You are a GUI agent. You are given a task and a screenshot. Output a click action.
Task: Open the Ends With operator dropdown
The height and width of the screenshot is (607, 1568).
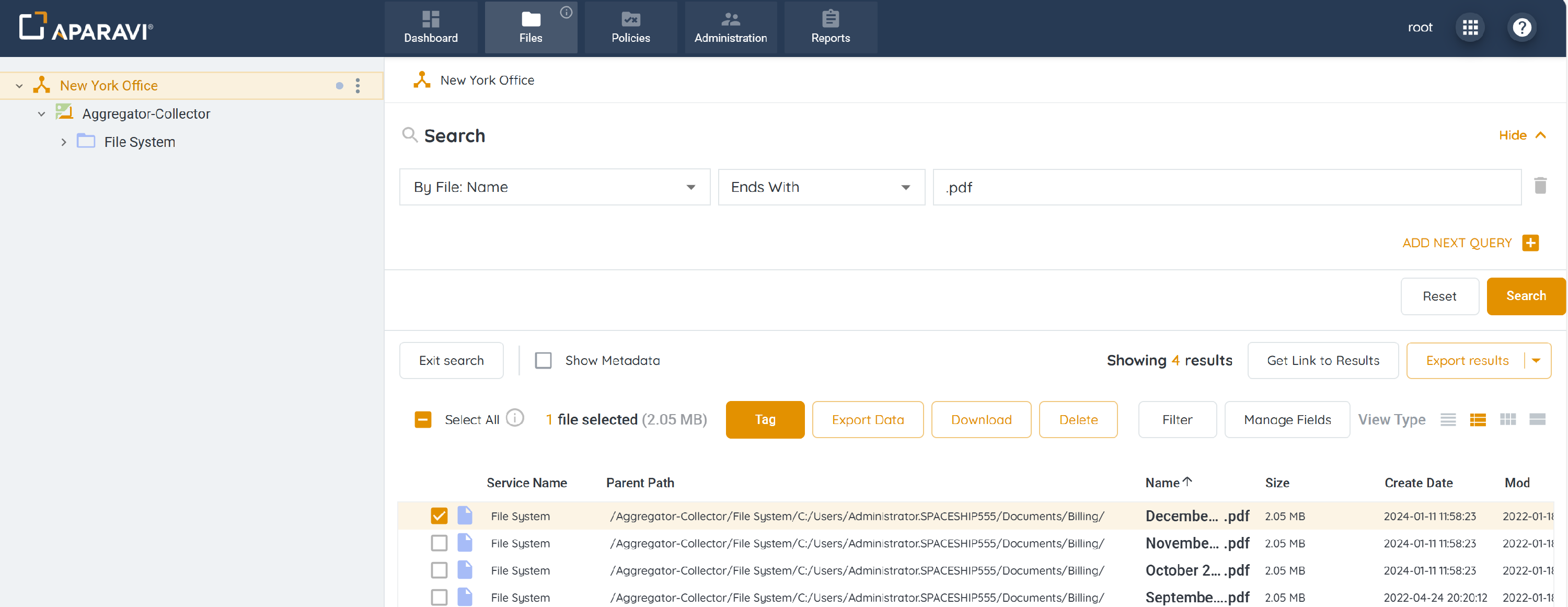pyautogui.click(x=821, y=188)
